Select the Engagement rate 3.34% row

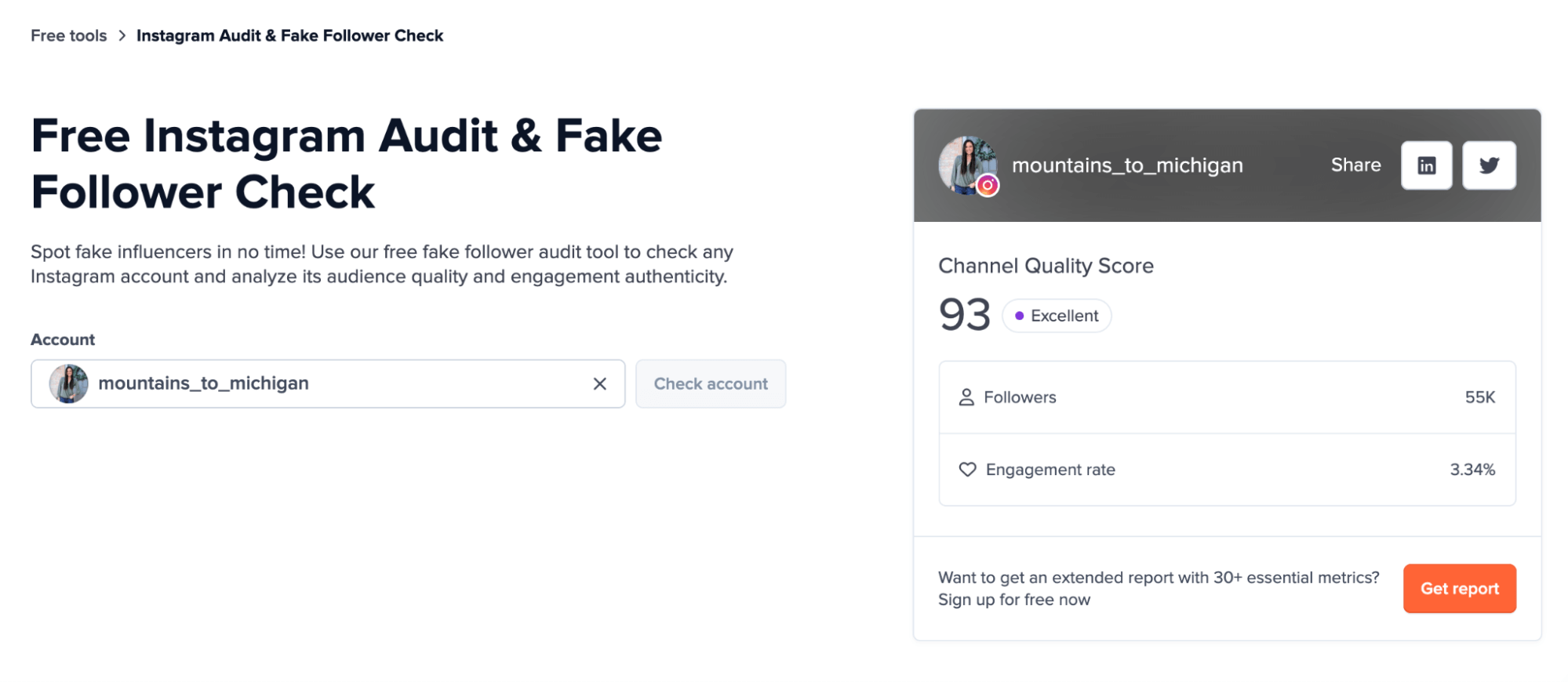[1226, 470]
